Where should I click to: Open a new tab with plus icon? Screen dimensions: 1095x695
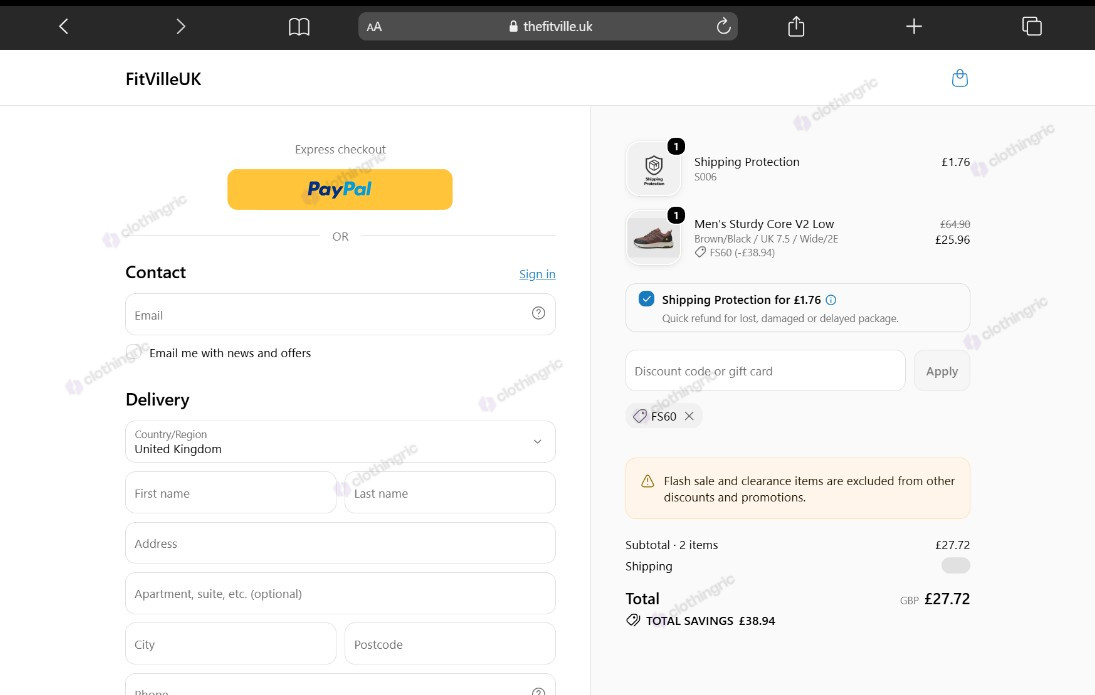913,27
